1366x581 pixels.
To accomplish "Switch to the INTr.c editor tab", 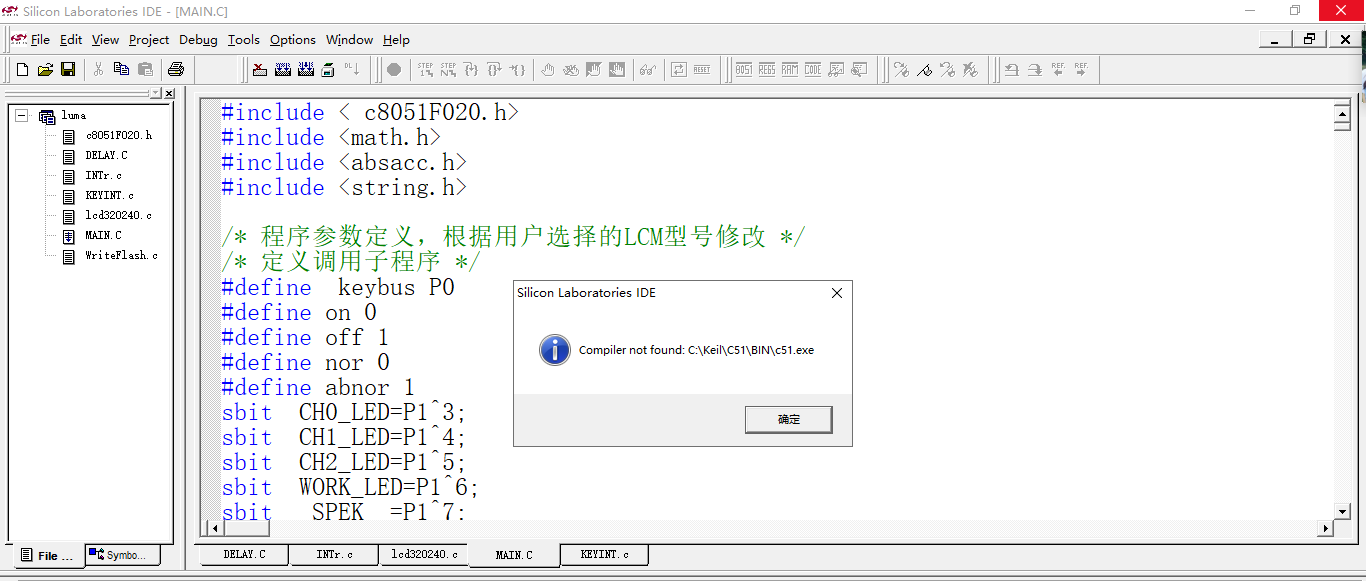I will pos(334,554).
